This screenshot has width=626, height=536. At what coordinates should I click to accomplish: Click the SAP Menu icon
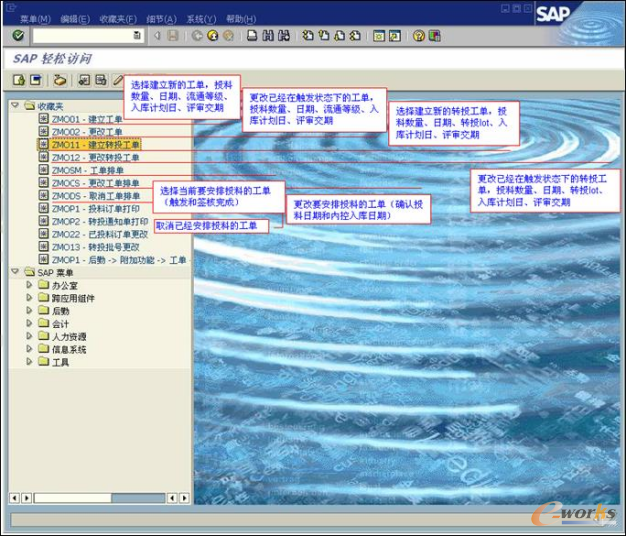[x=36, y=80]
